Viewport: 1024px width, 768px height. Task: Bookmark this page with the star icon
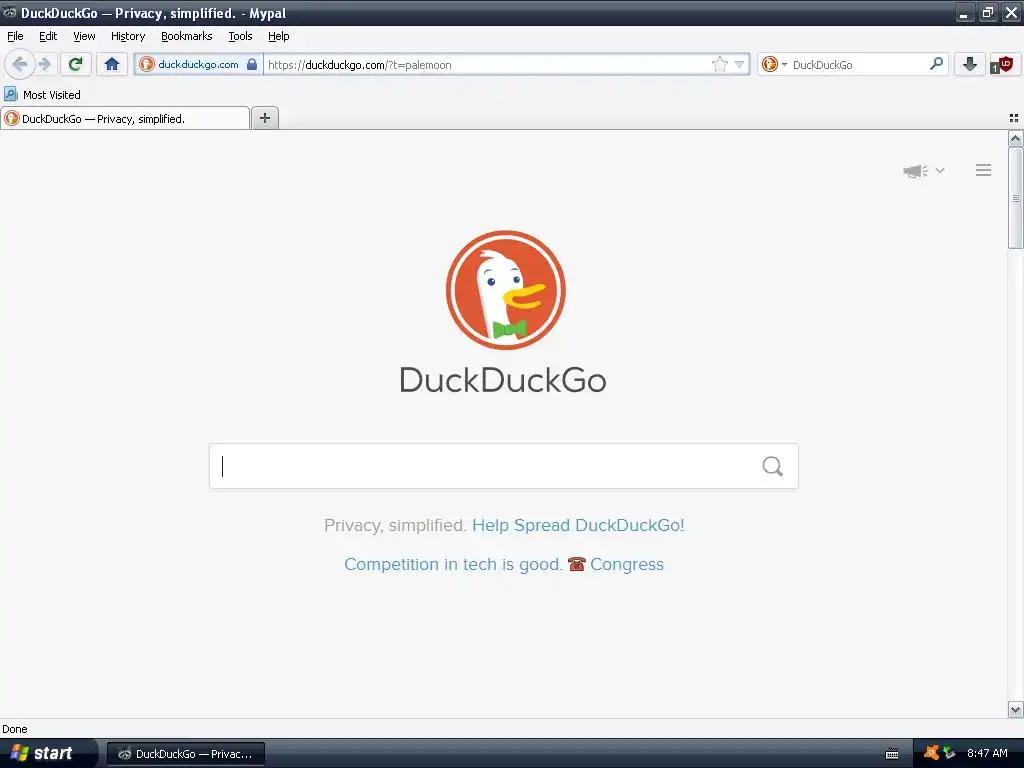point(719,64)
